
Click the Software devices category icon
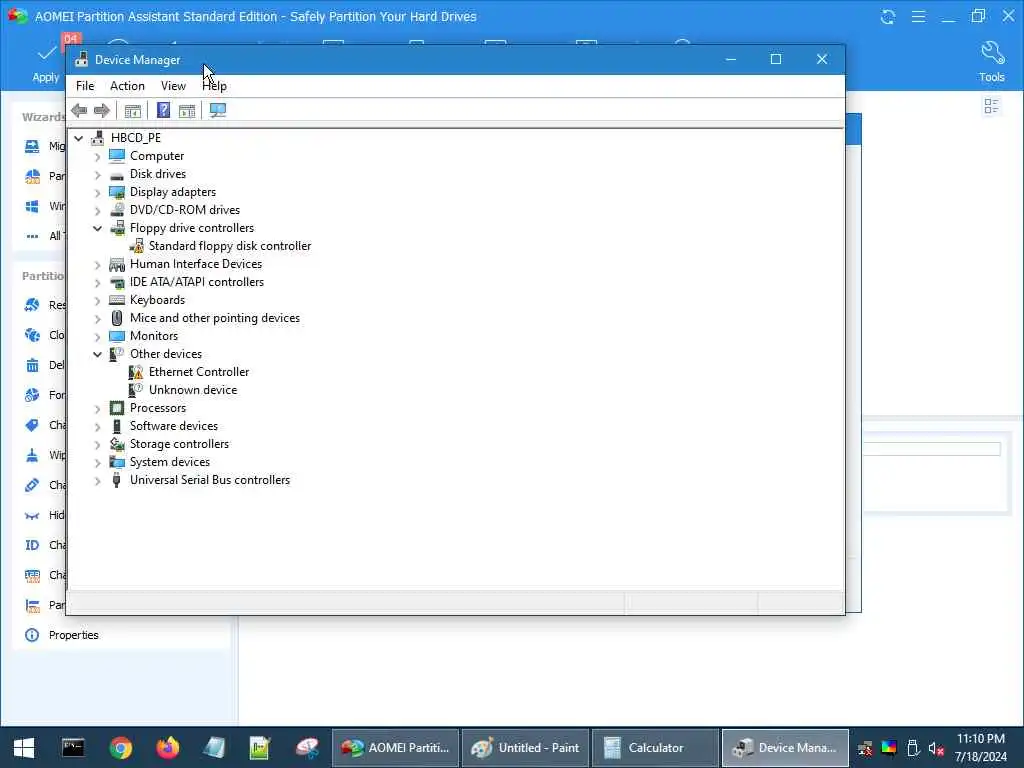pos(117,426)
